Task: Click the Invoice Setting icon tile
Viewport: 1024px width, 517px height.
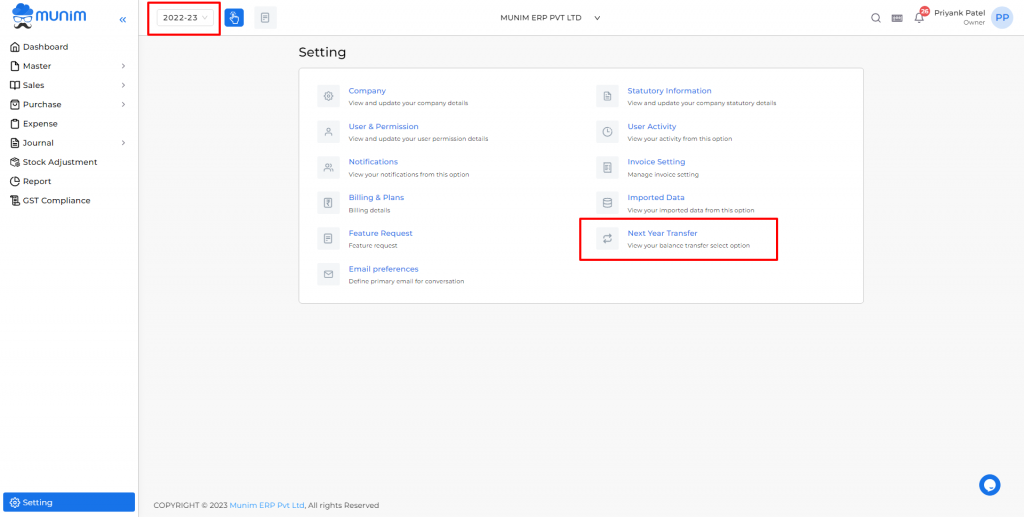Action: pyautogui.click(x=607, y=167)
